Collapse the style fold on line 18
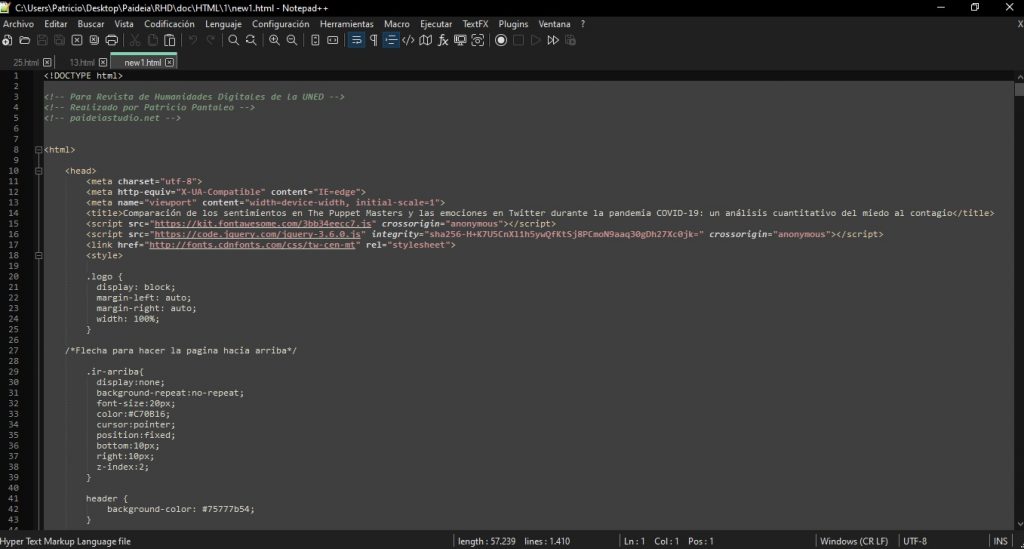This screenshot has height=549, width=1024. tap(39, 255)
